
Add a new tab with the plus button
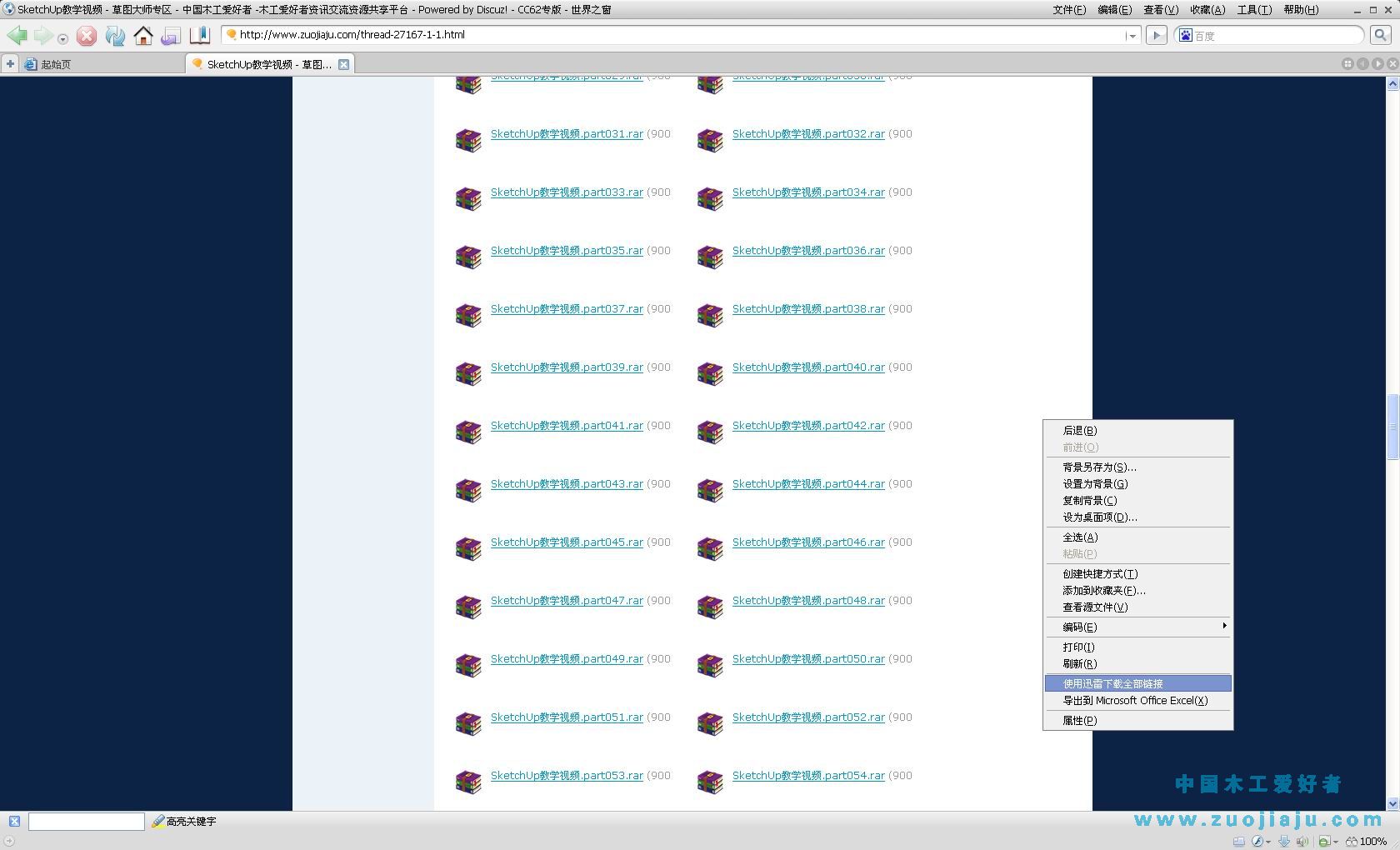[x=10, y=63]
